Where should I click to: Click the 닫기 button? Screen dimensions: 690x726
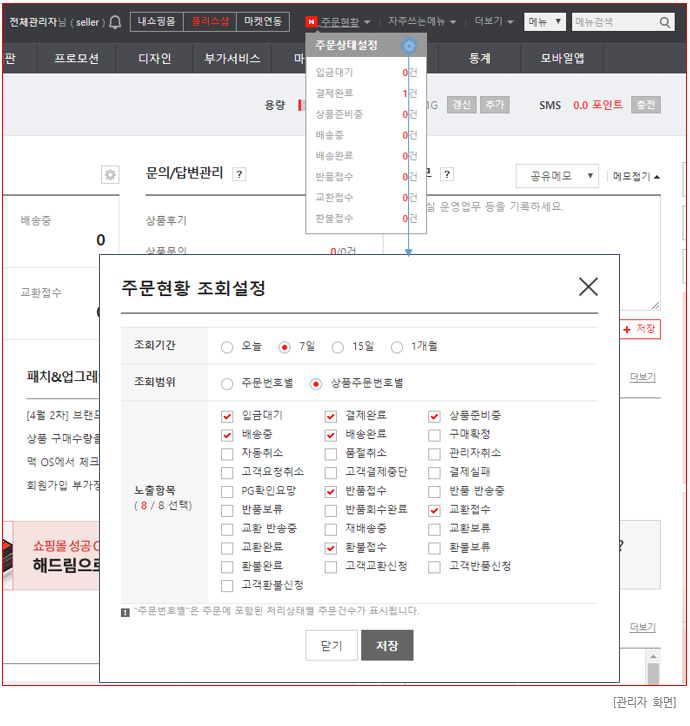(331, 646)
